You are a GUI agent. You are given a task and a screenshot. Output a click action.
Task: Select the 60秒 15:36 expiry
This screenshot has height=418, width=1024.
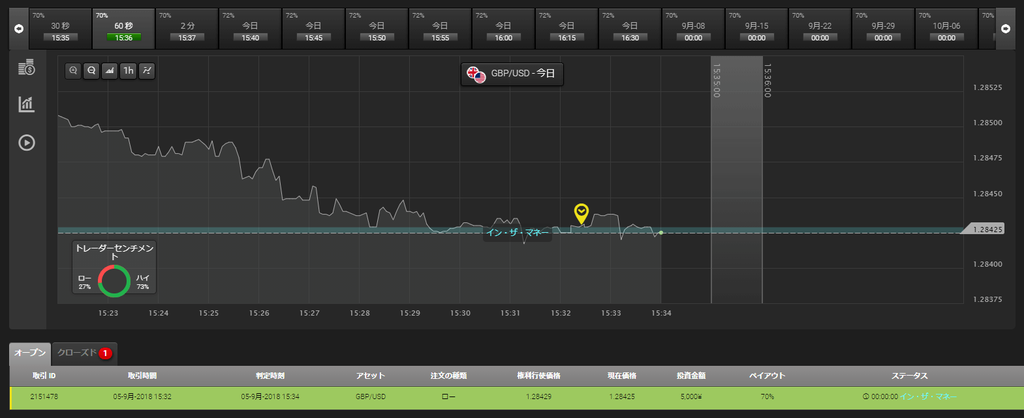[123, 29]
